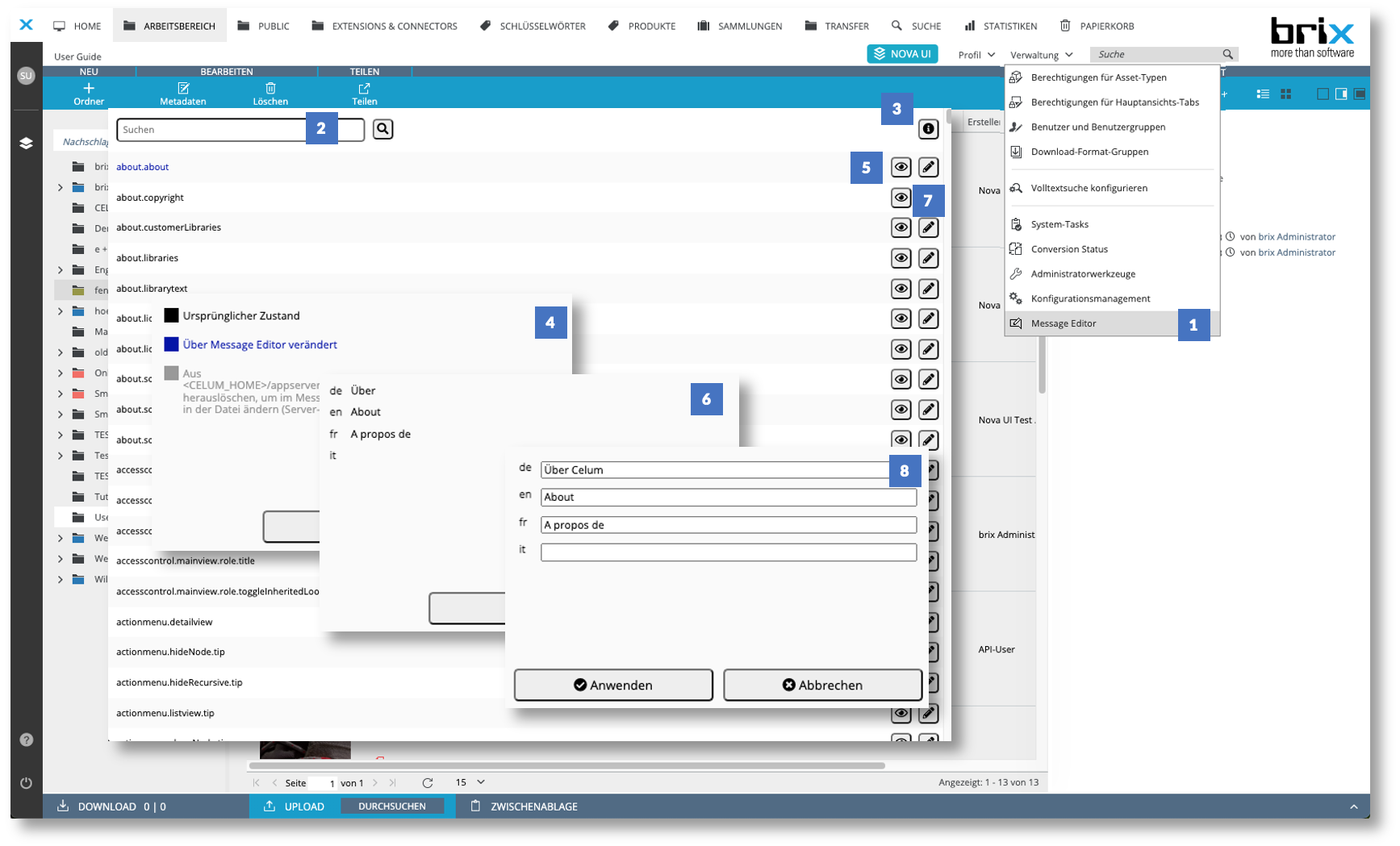Select Konfigurationsmanagement menu entry
Image resolution: width=1400 pixels, height=846 pixels.
tap(1111, 298)
